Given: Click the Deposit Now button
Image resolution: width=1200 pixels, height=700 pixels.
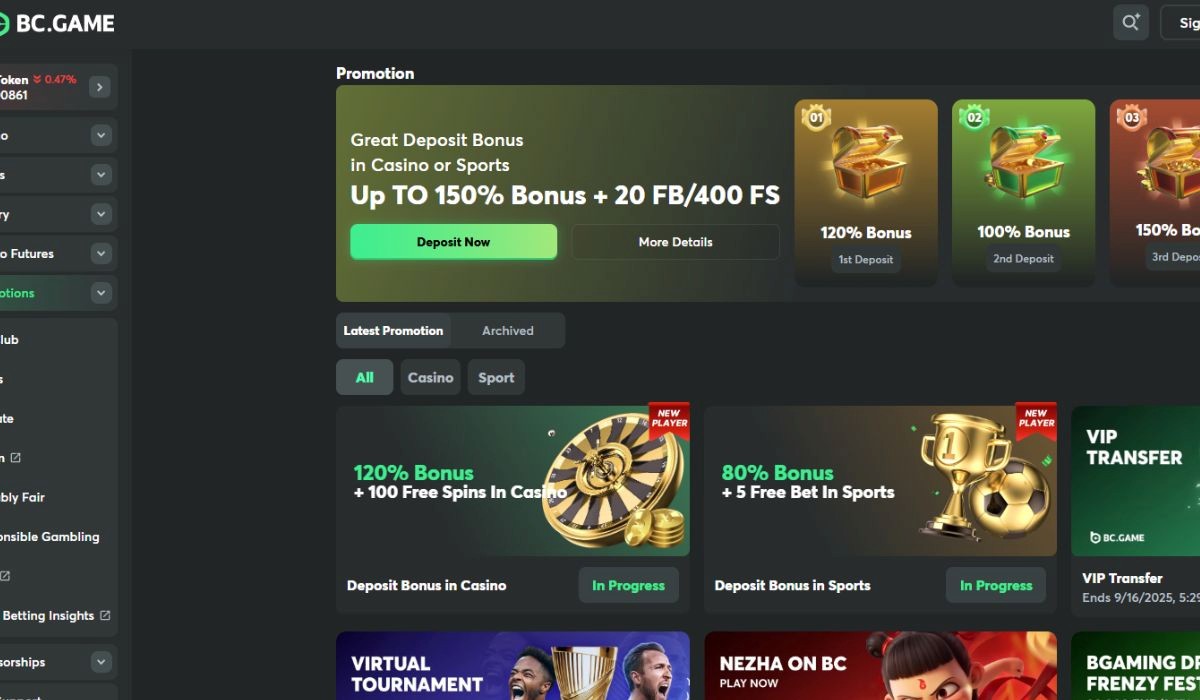Looking at the screenshot, I should pyautogui.click(x=453, y=242).
